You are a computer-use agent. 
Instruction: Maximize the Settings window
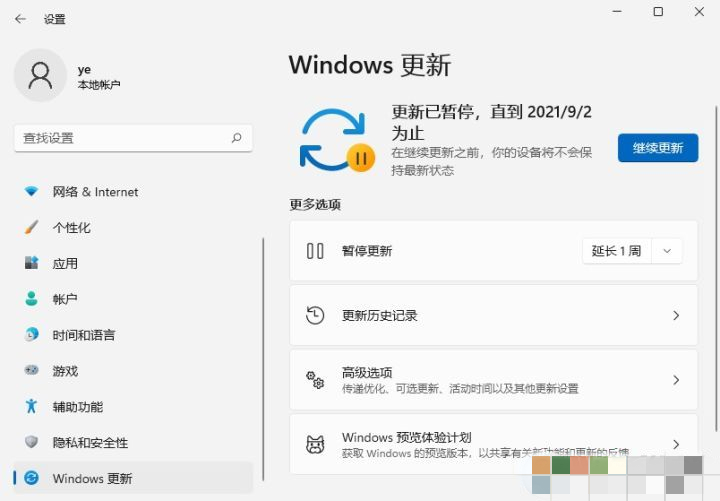coord(658,11)
